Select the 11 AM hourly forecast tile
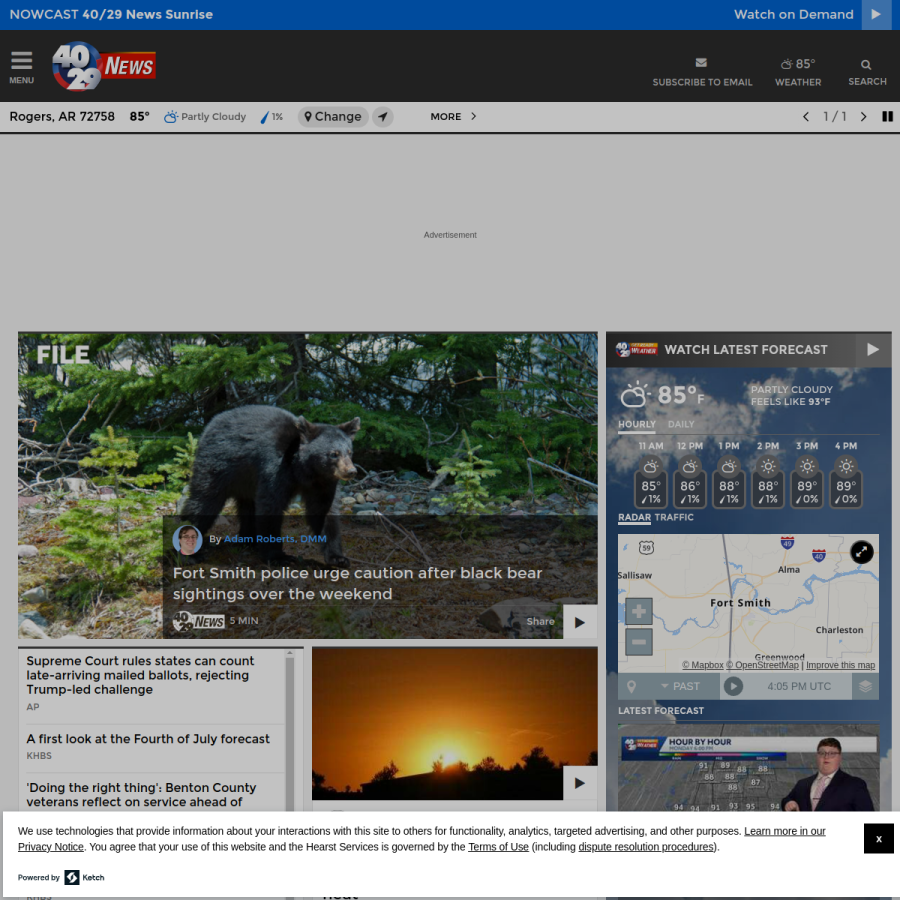The image size is (900, 900). pos(650,474)
